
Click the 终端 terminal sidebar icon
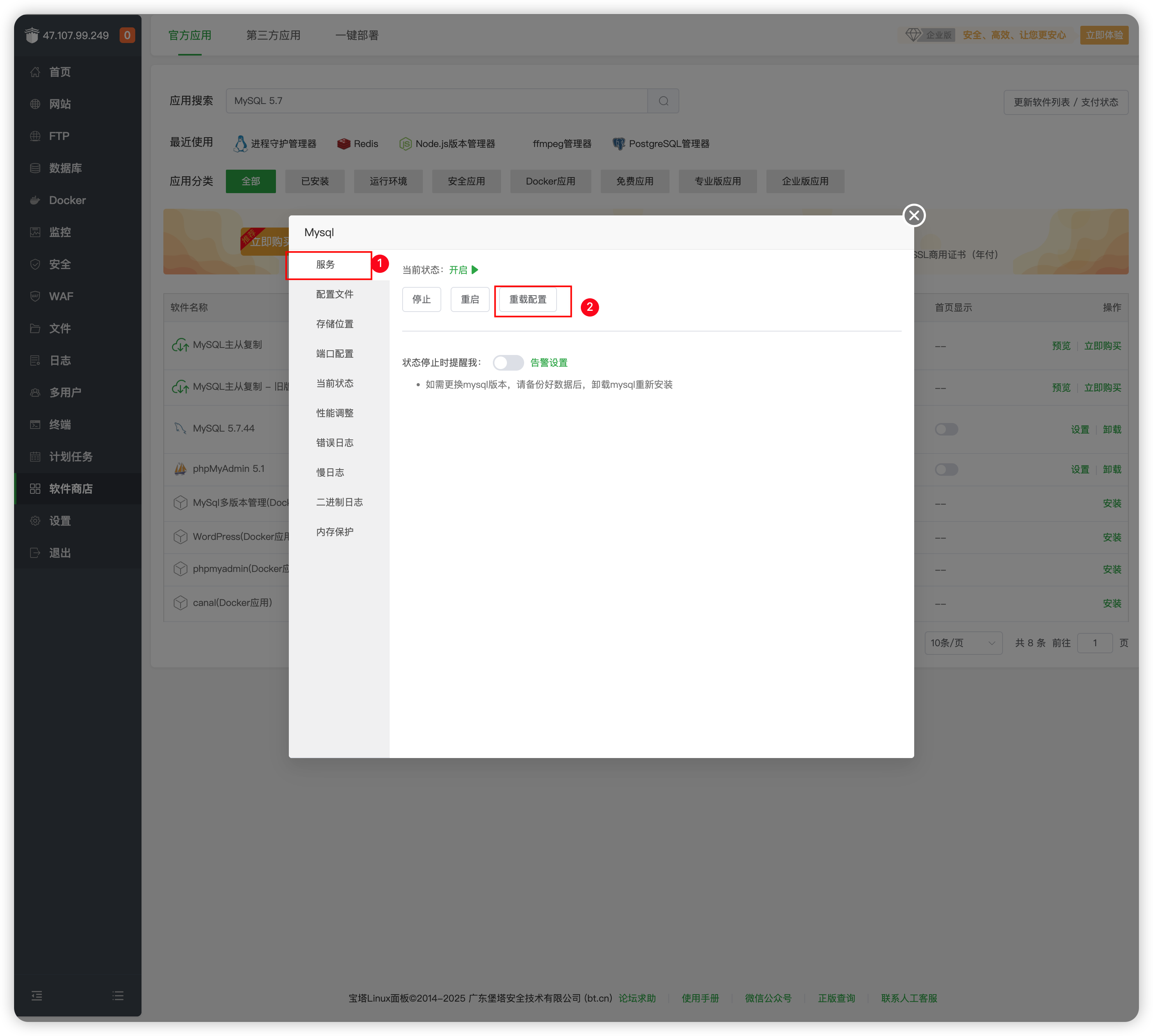pos(35,425)
